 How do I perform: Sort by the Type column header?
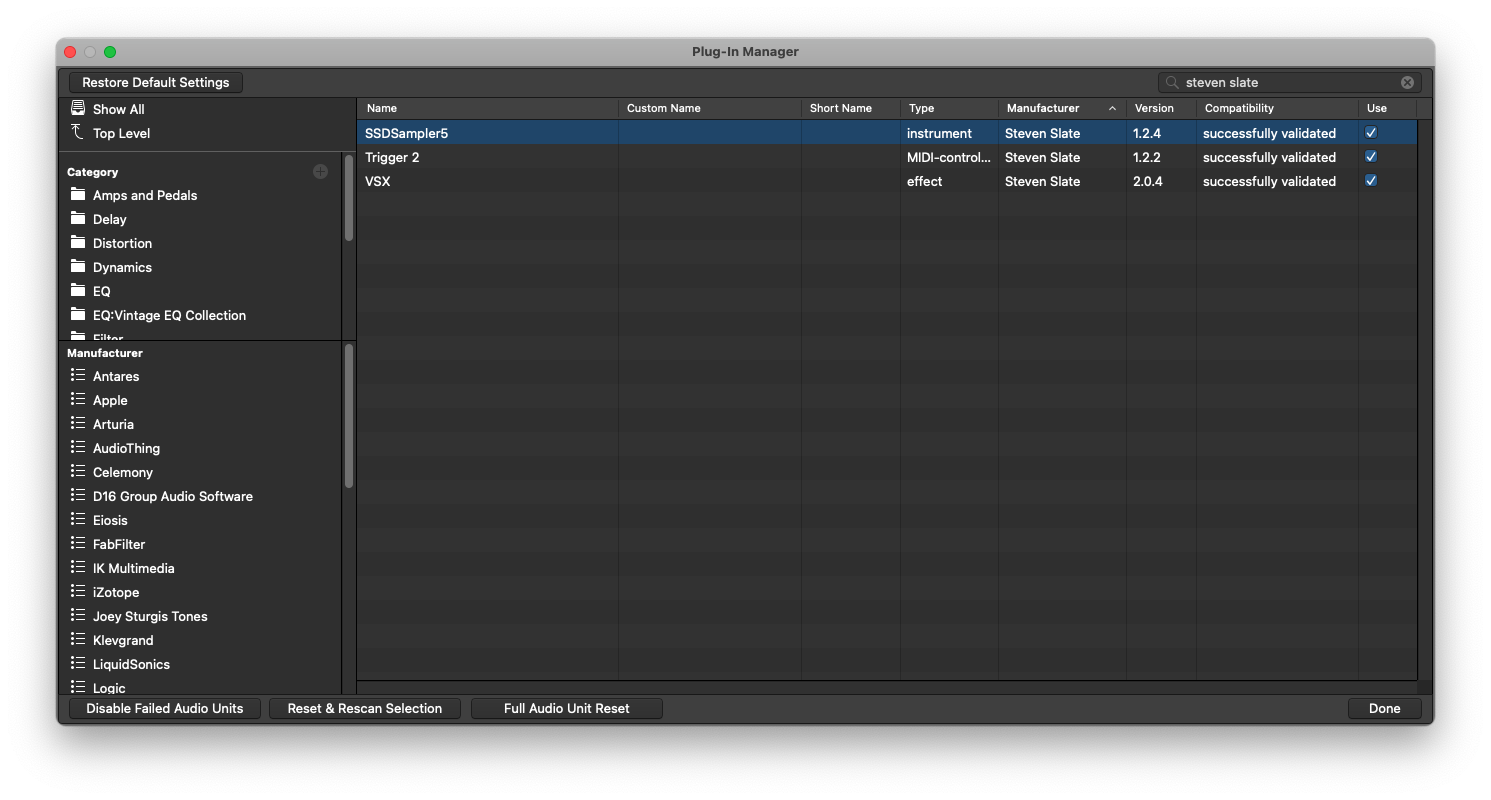coord(949,108)
